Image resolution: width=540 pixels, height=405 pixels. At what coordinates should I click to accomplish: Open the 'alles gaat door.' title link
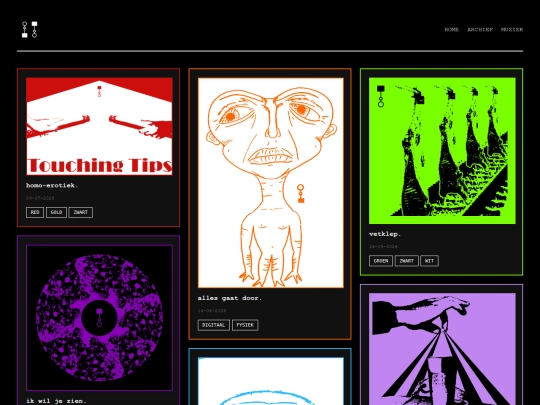click(230, 298)
